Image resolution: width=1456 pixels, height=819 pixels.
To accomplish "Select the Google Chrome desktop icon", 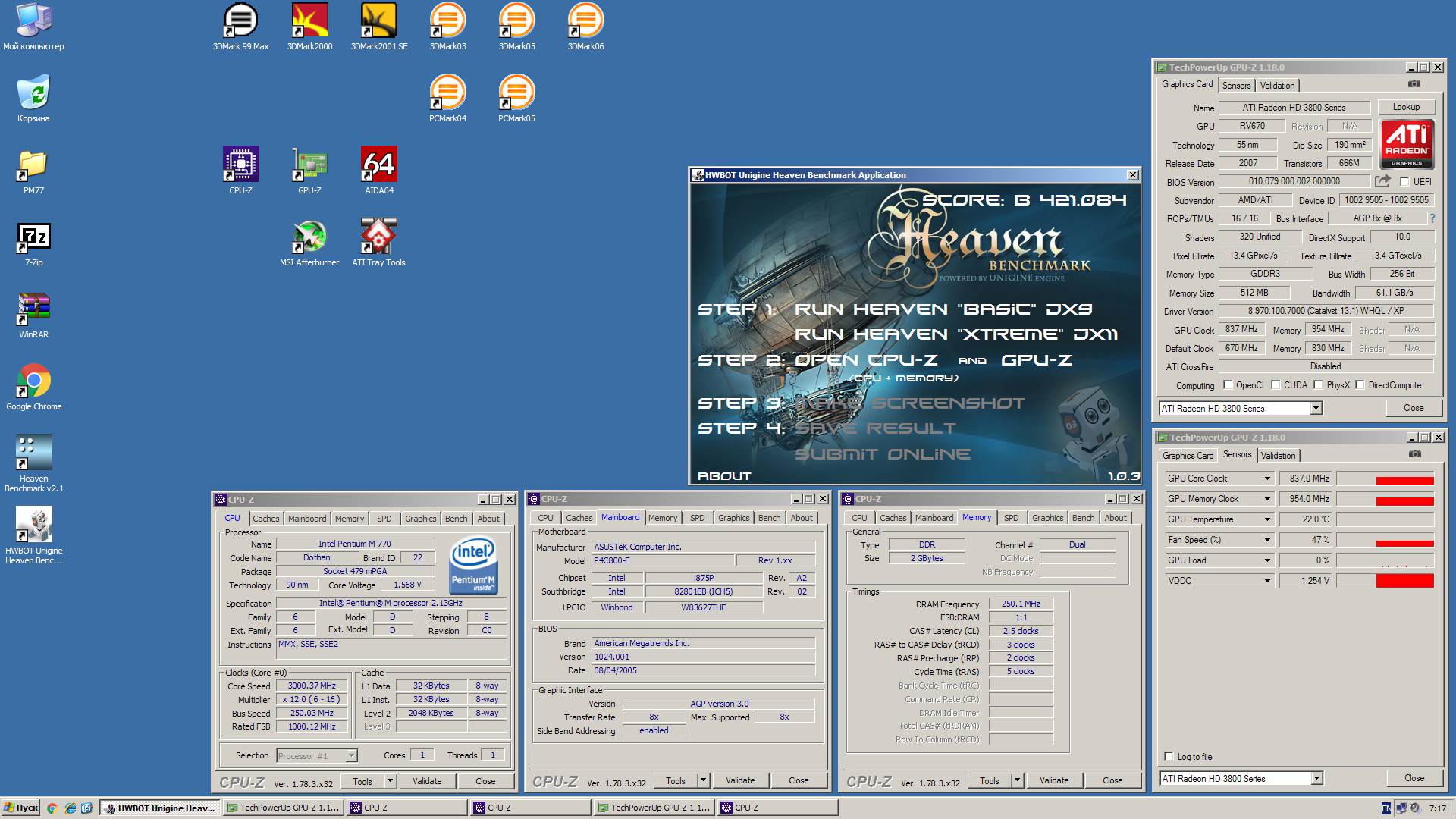I will coord(33,388).
